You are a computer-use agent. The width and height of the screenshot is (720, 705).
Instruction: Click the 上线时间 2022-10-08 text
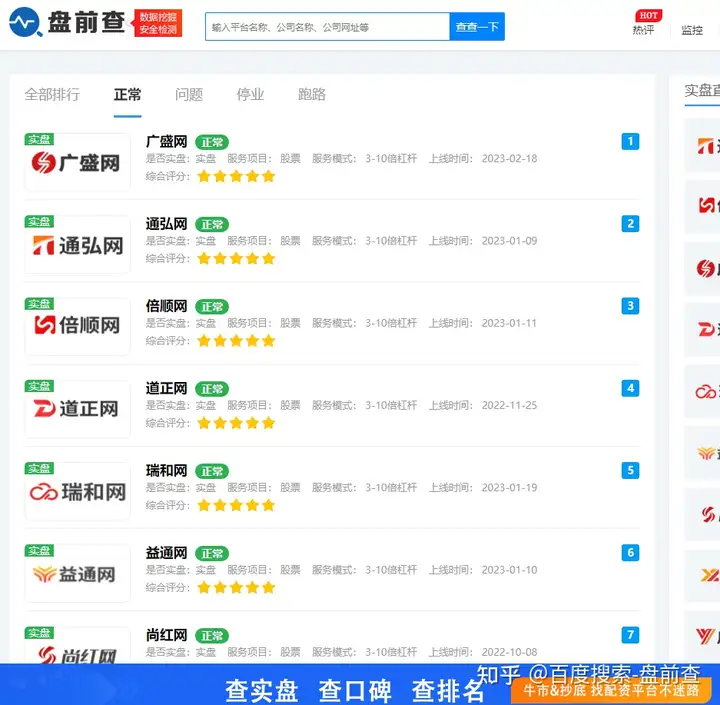[x=483, y=652]
